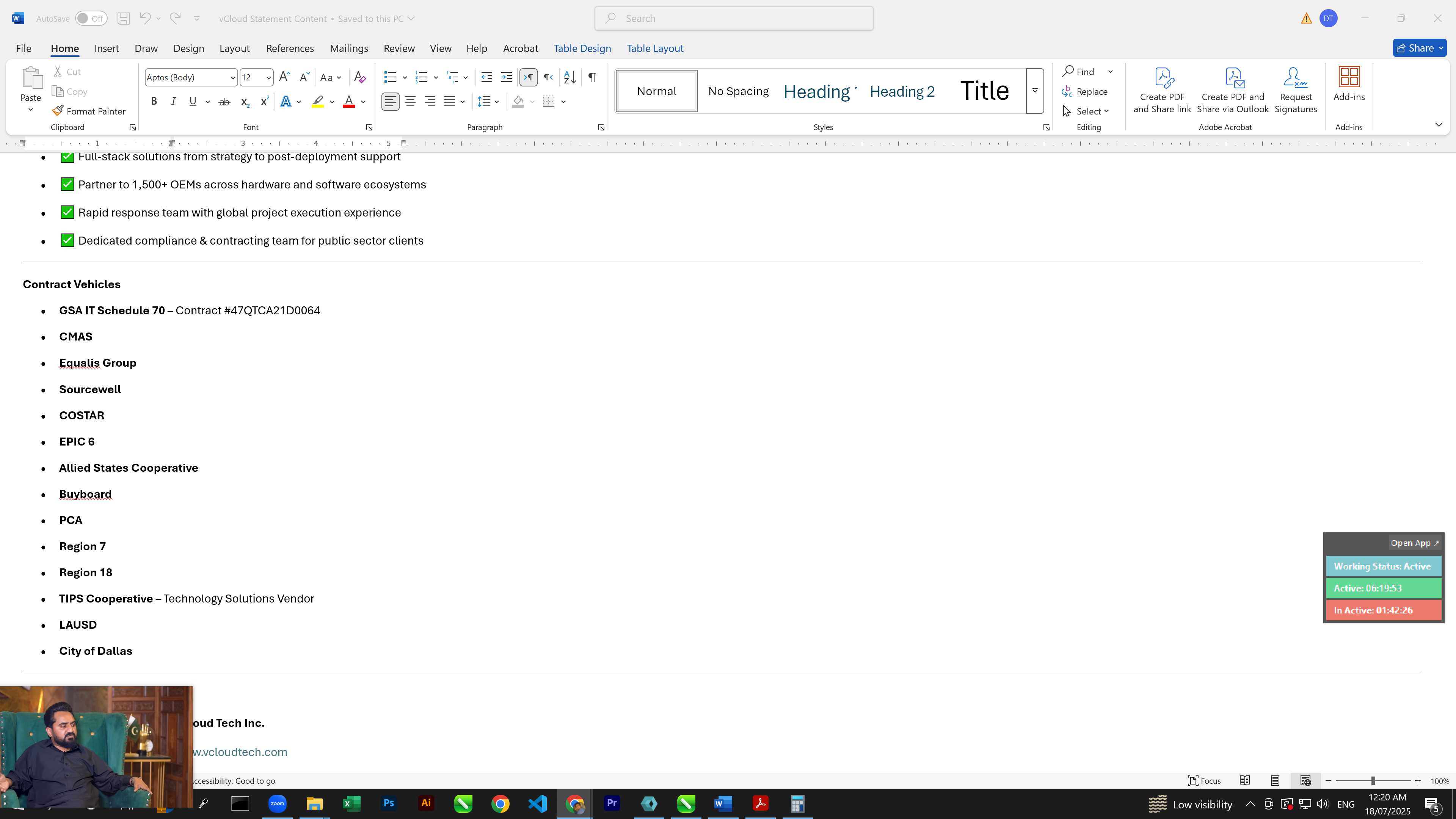Screen dimensions: 1456x819
Task: Apply Strikethrough formatting
Action: pos(224,102)
